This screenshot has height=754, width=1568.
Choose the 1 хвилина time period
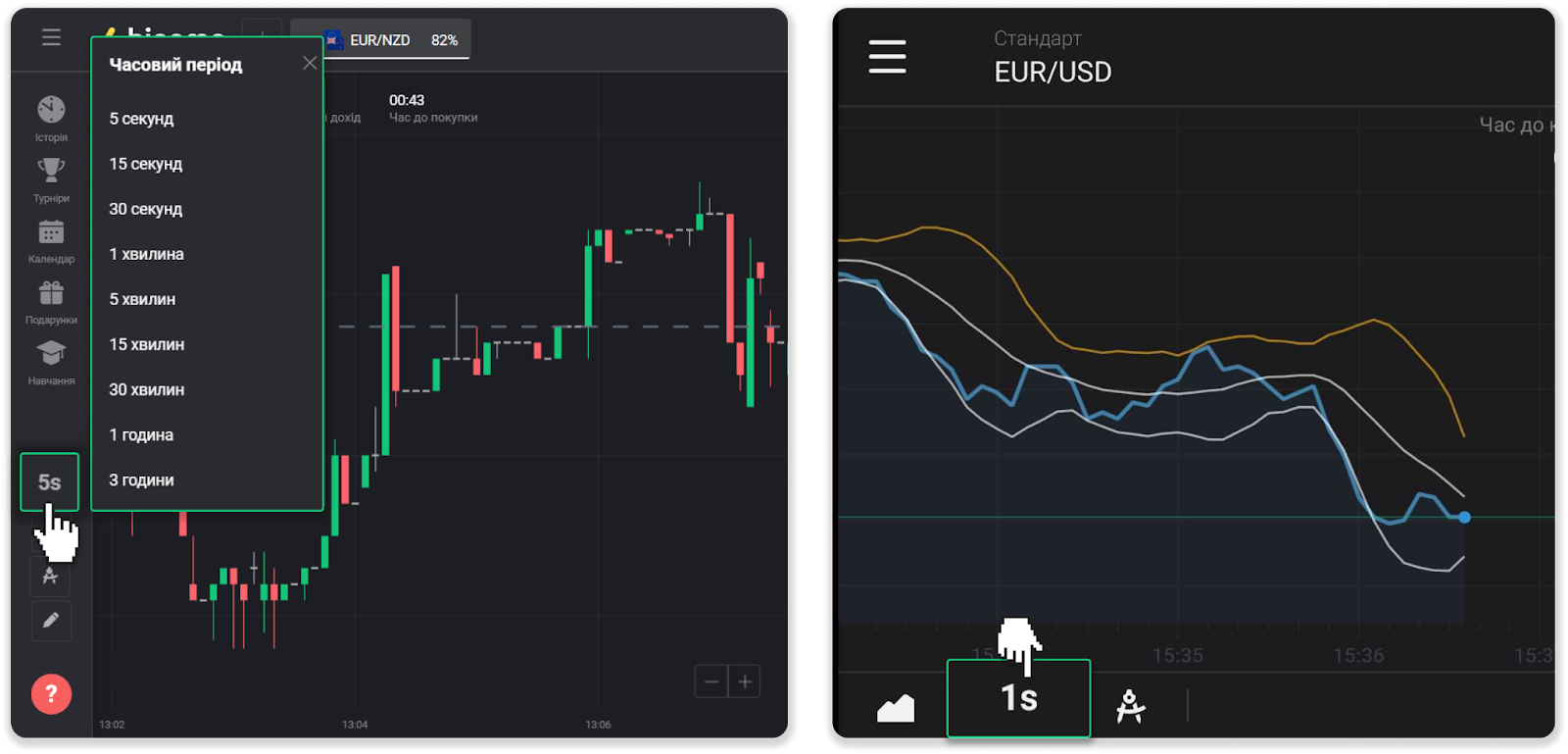146,254
